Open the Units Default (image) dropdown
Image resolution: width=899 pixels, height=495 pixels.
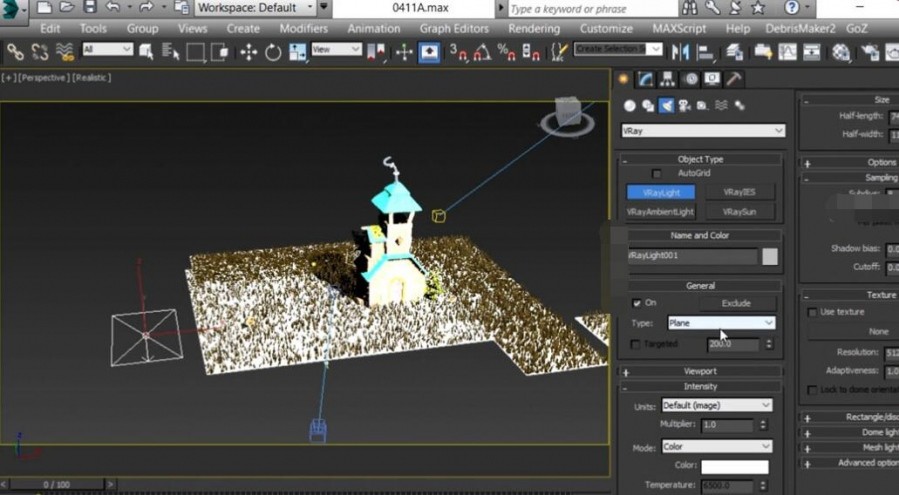[x=717, y=406]
